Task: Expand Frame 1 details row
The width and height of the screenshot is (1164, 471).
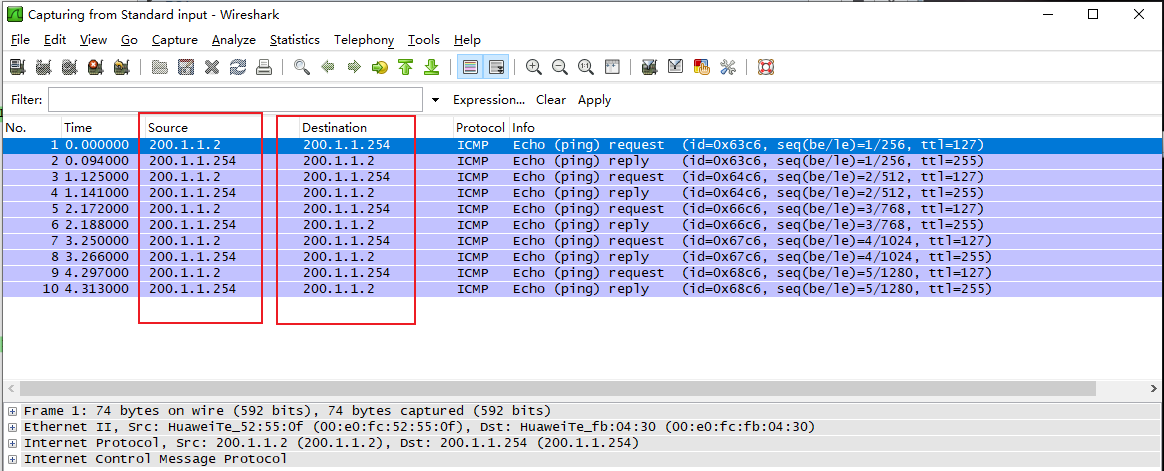Action: (x=13, y=411)
